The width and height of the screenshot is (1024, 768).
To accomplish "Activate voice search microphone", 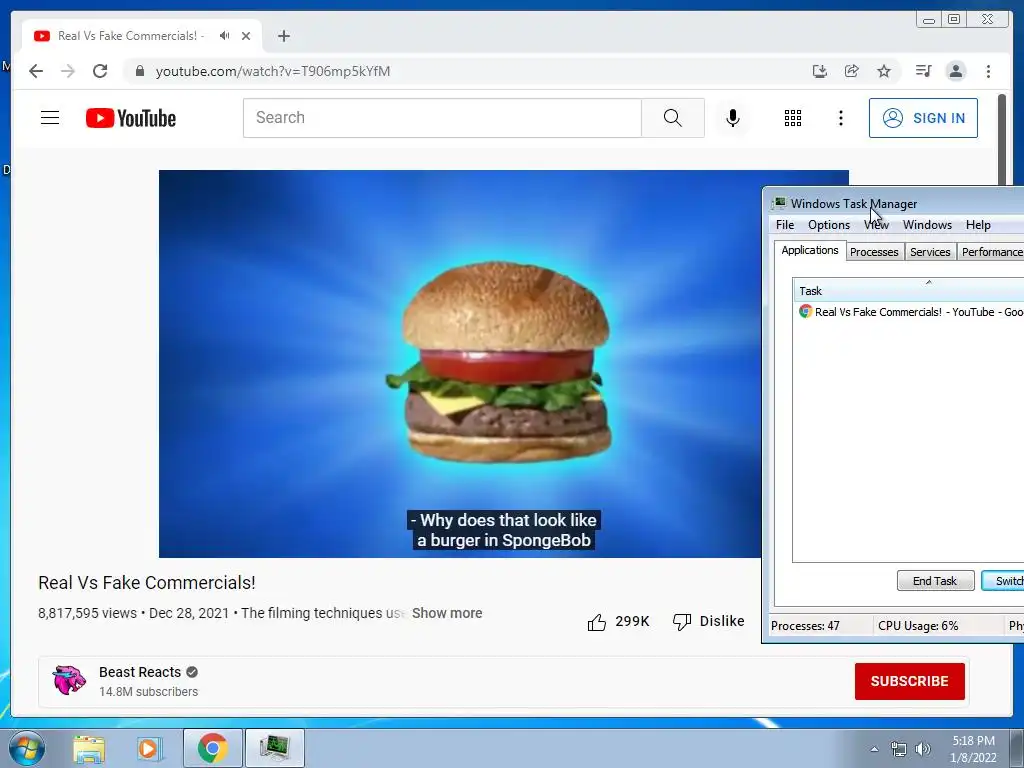I will click(733, 118).
